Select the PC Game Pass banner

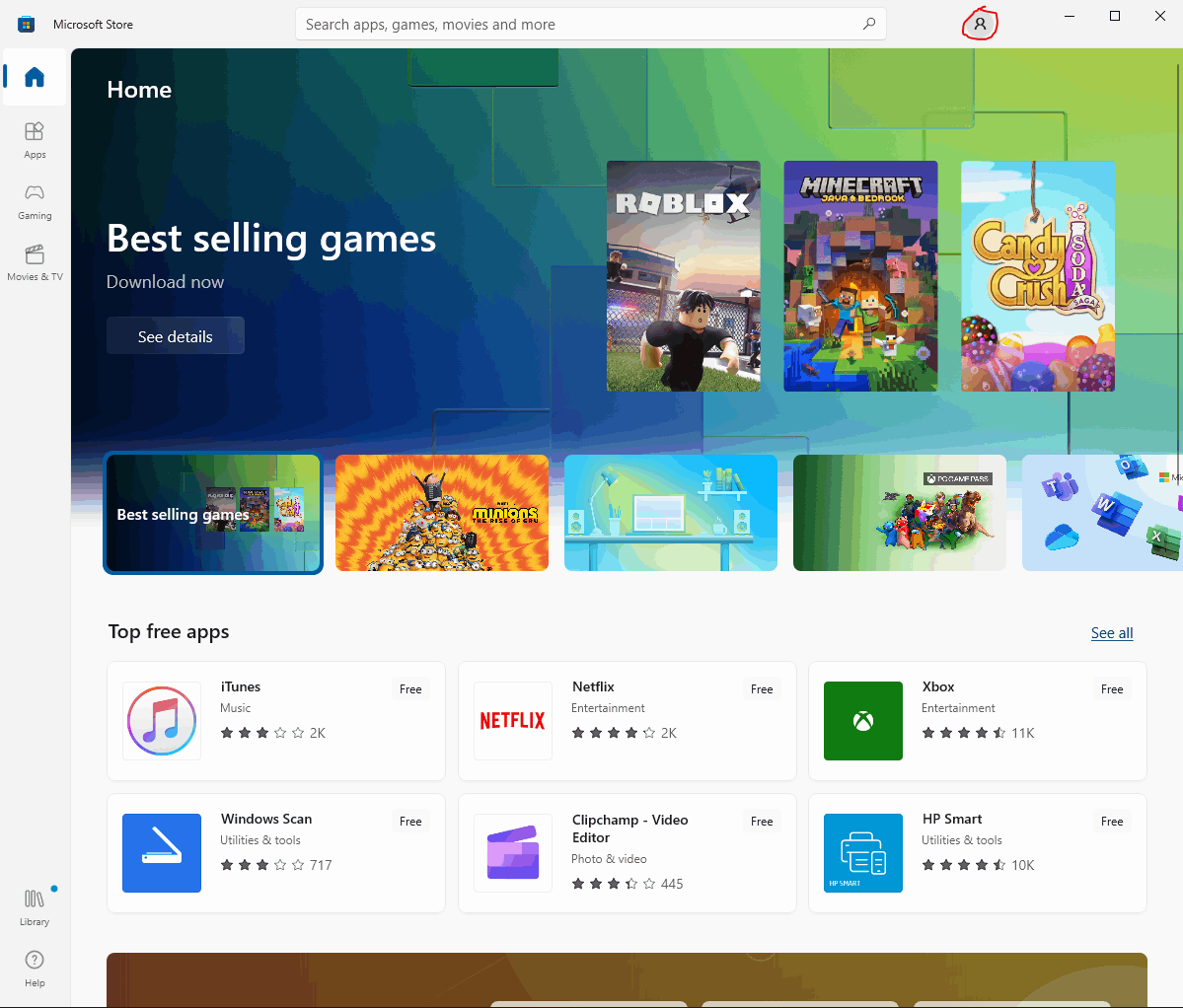pos(899,513)
